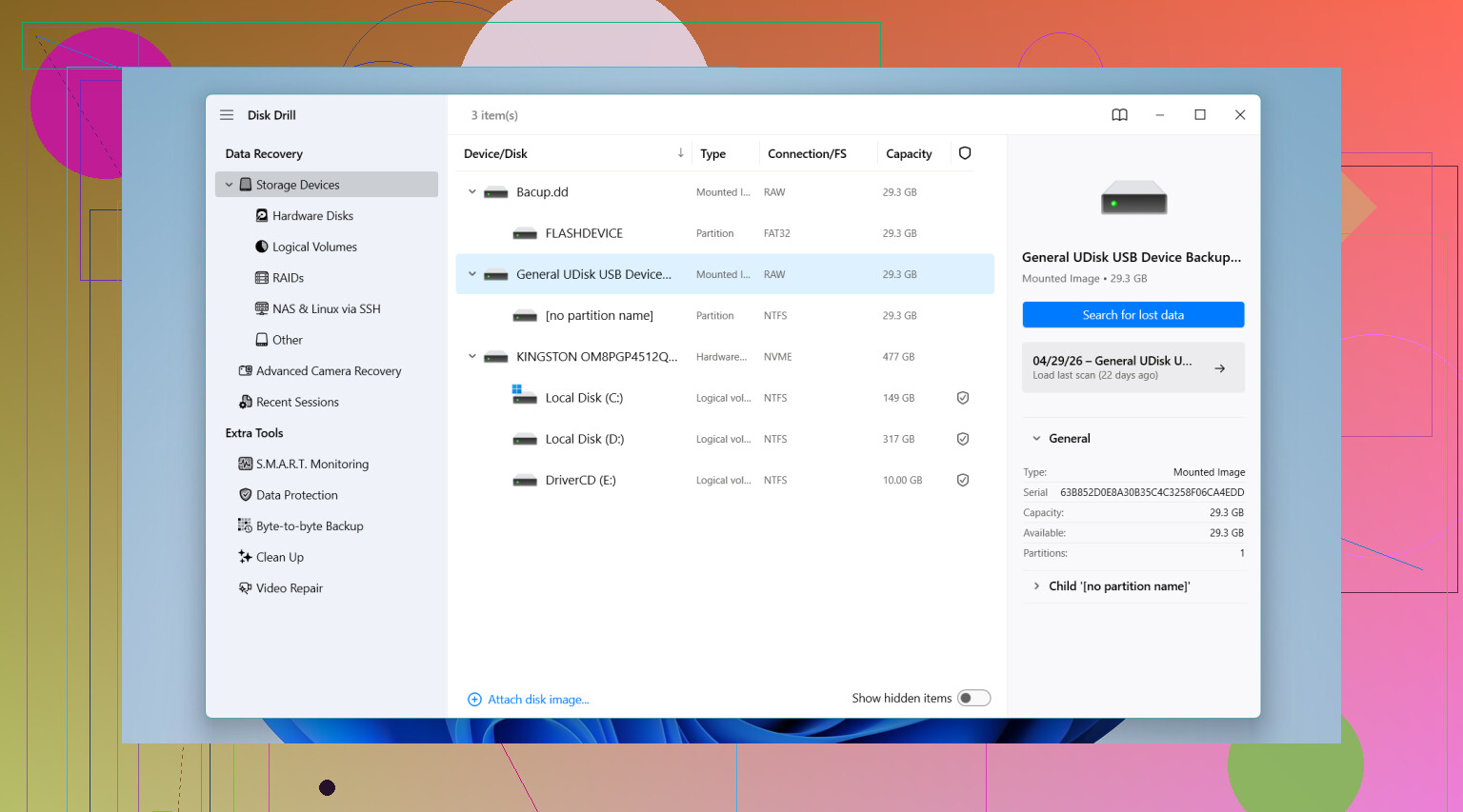Click the S.M.A.R.T. Monitoring icon

(x=246, y=464)
